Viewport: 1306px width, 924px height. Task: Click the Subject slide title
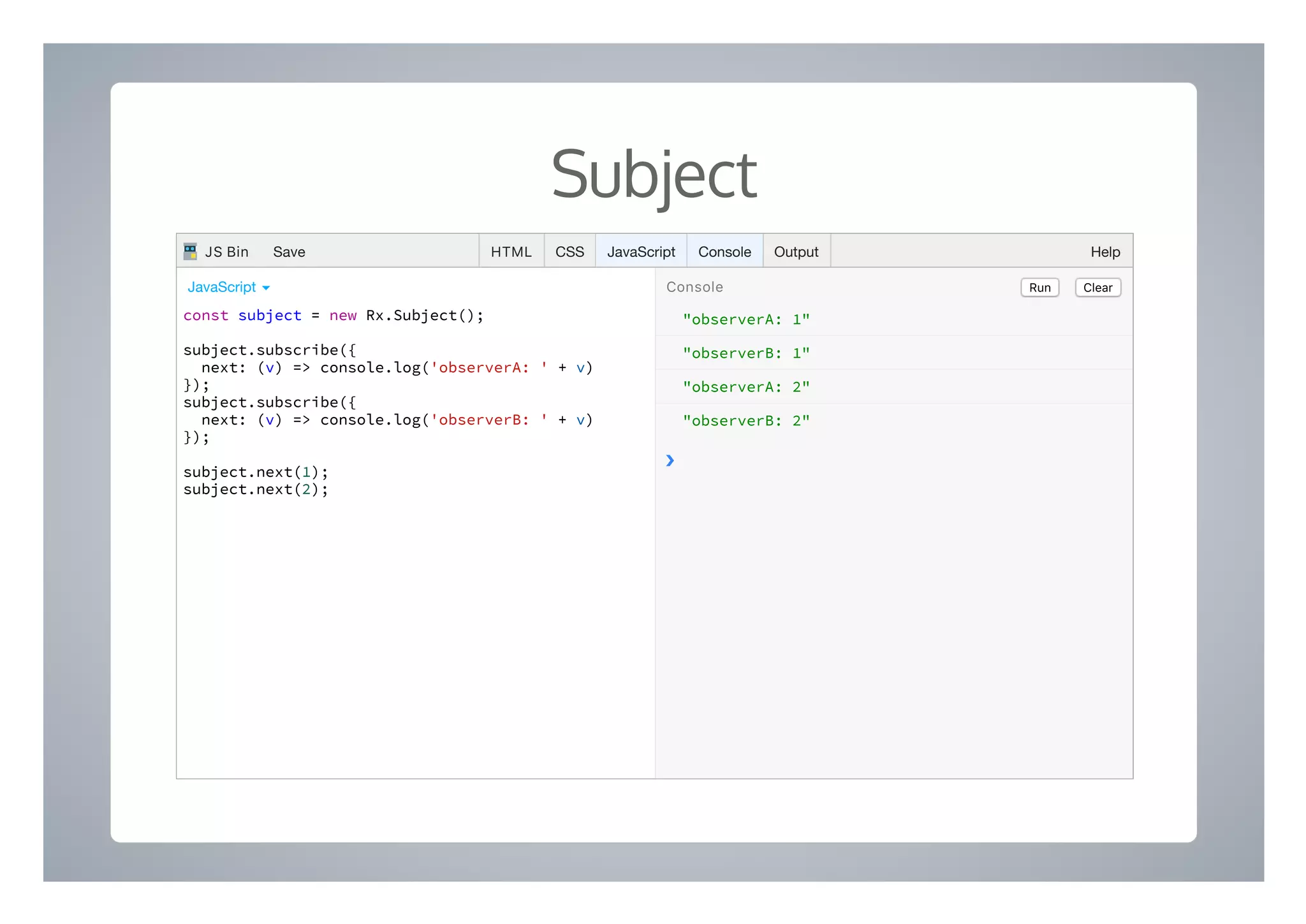pyautogui.click(x=654, y=174)
